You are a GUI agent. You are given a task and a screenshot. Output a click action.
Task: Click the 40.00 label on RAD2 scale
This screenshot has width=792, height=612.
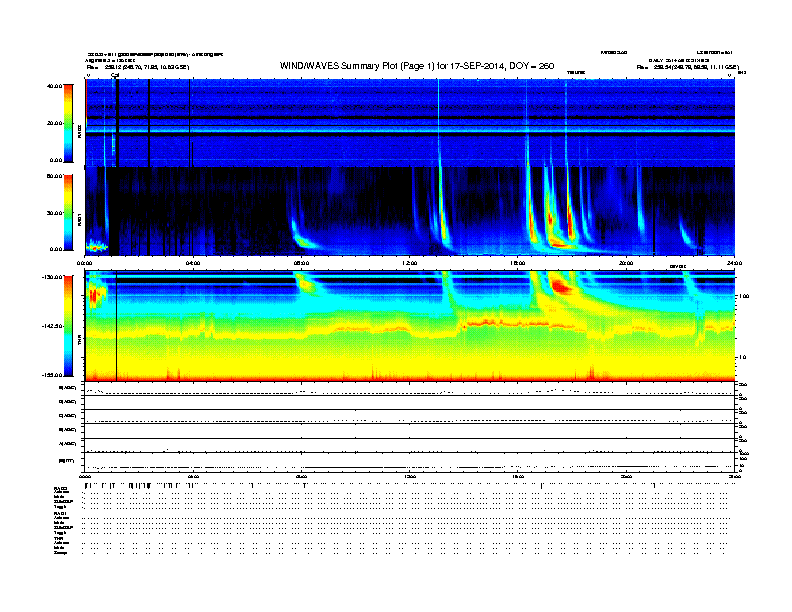point(55,86)
